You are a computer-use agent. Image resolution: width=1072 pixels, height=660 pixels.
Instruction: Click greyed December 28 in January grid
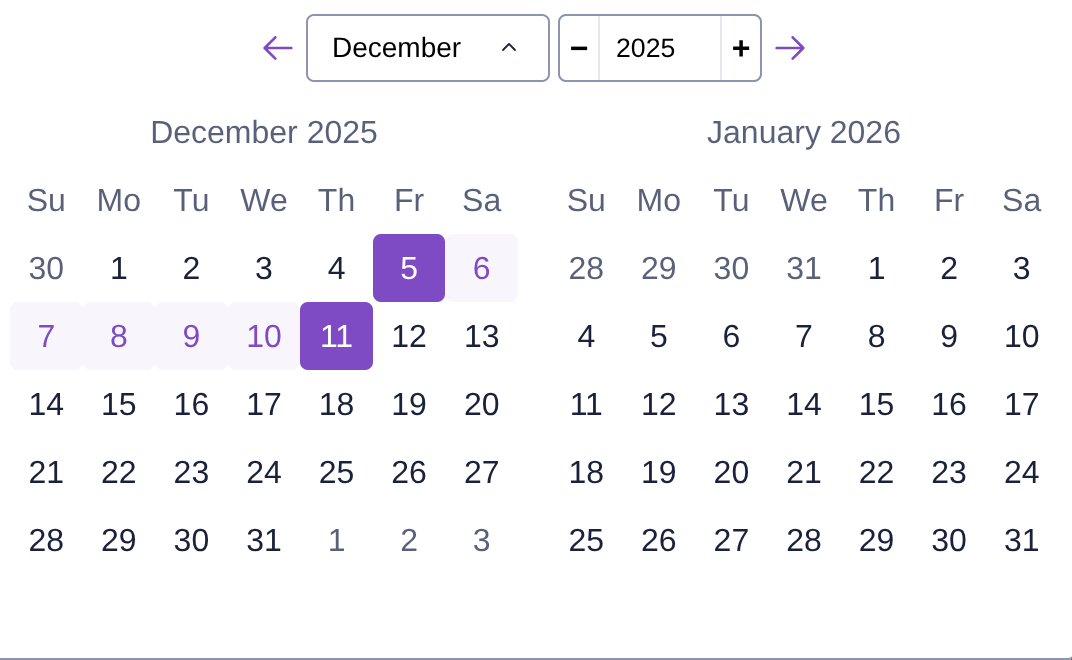pyautogui.click(x=586, y=268)
